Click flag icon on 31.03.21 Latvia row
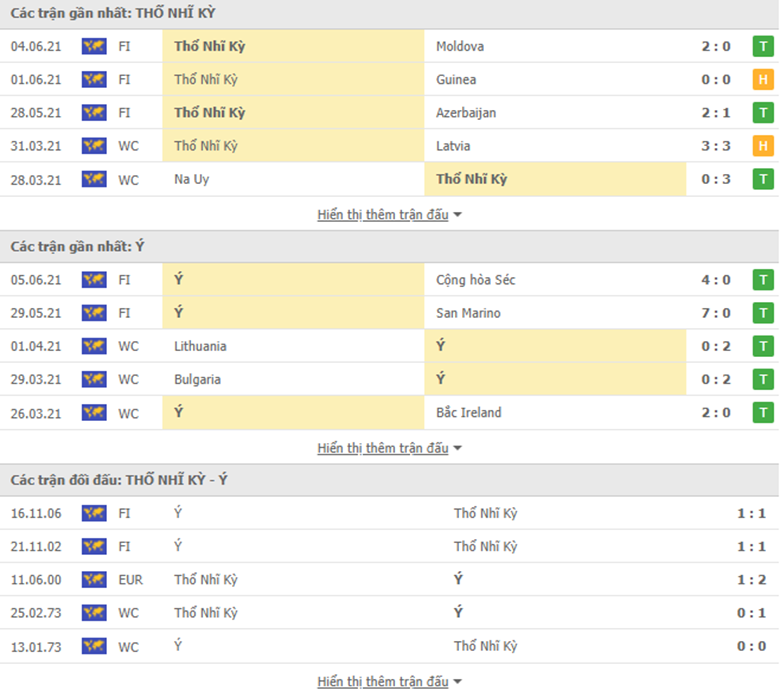The height and width of the screenshot is (691, 780). tap(94, 146)
